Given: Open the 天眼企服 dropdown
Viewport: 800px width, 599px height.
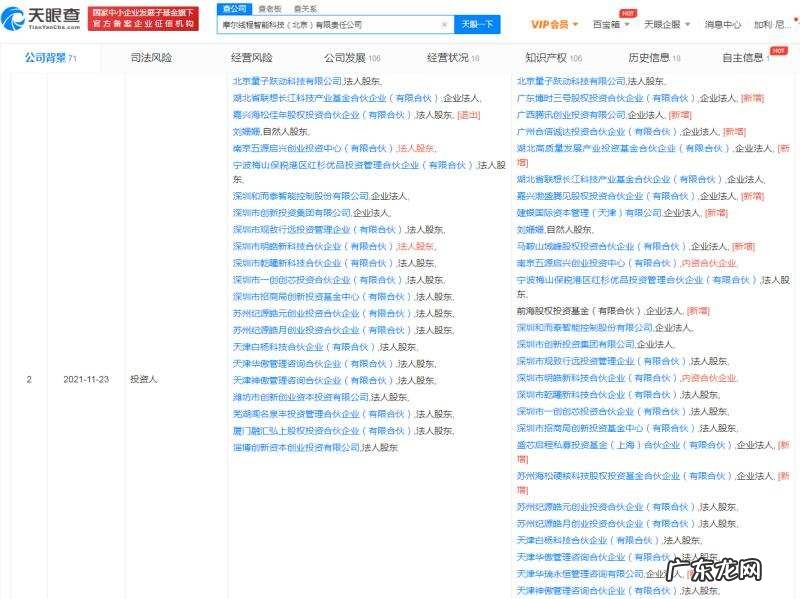Looking at the screenshot, I should pyautogui.click(x=686, y=24).
